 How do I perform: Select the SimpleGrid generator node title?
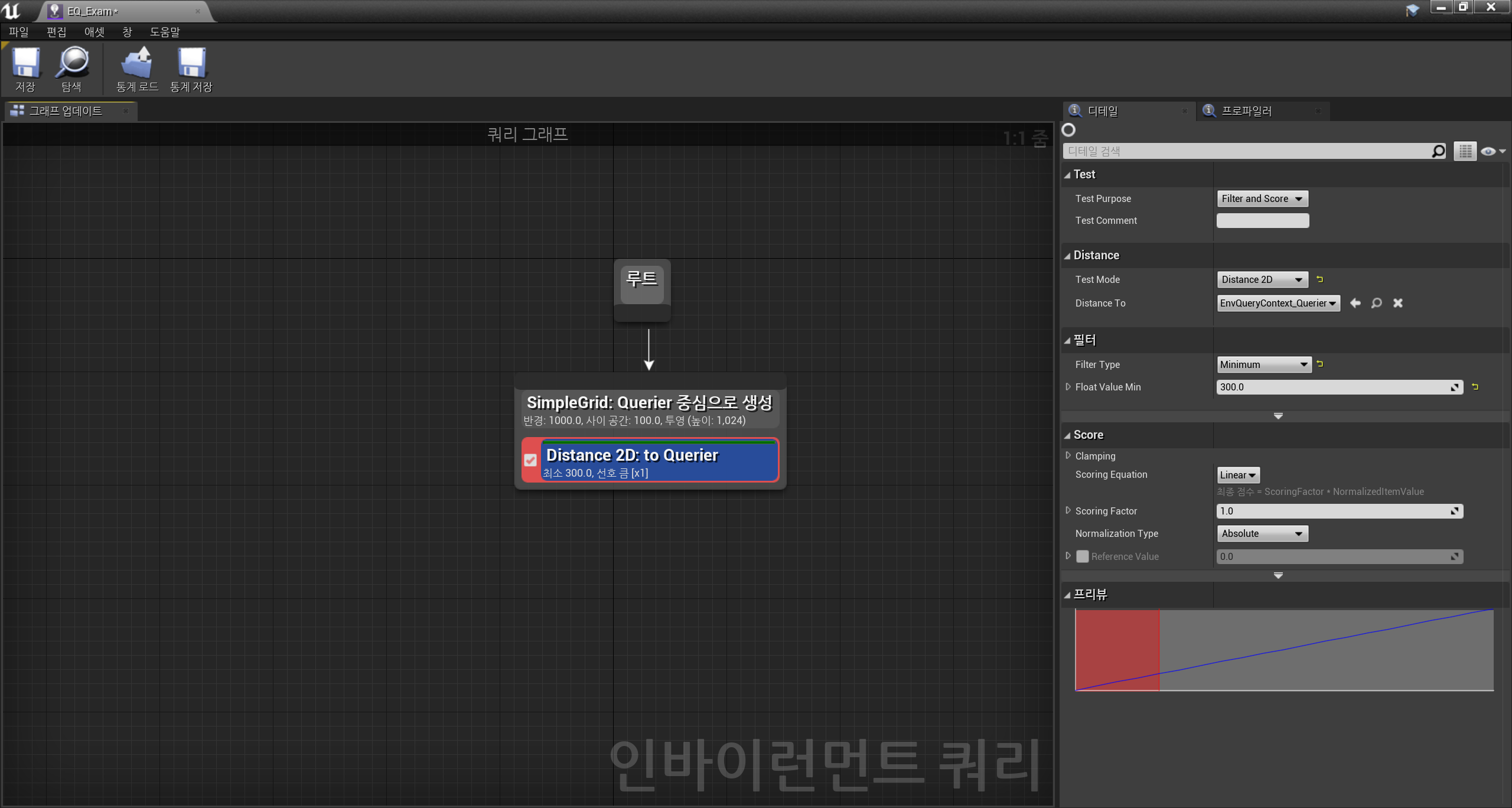click(649, 403)
